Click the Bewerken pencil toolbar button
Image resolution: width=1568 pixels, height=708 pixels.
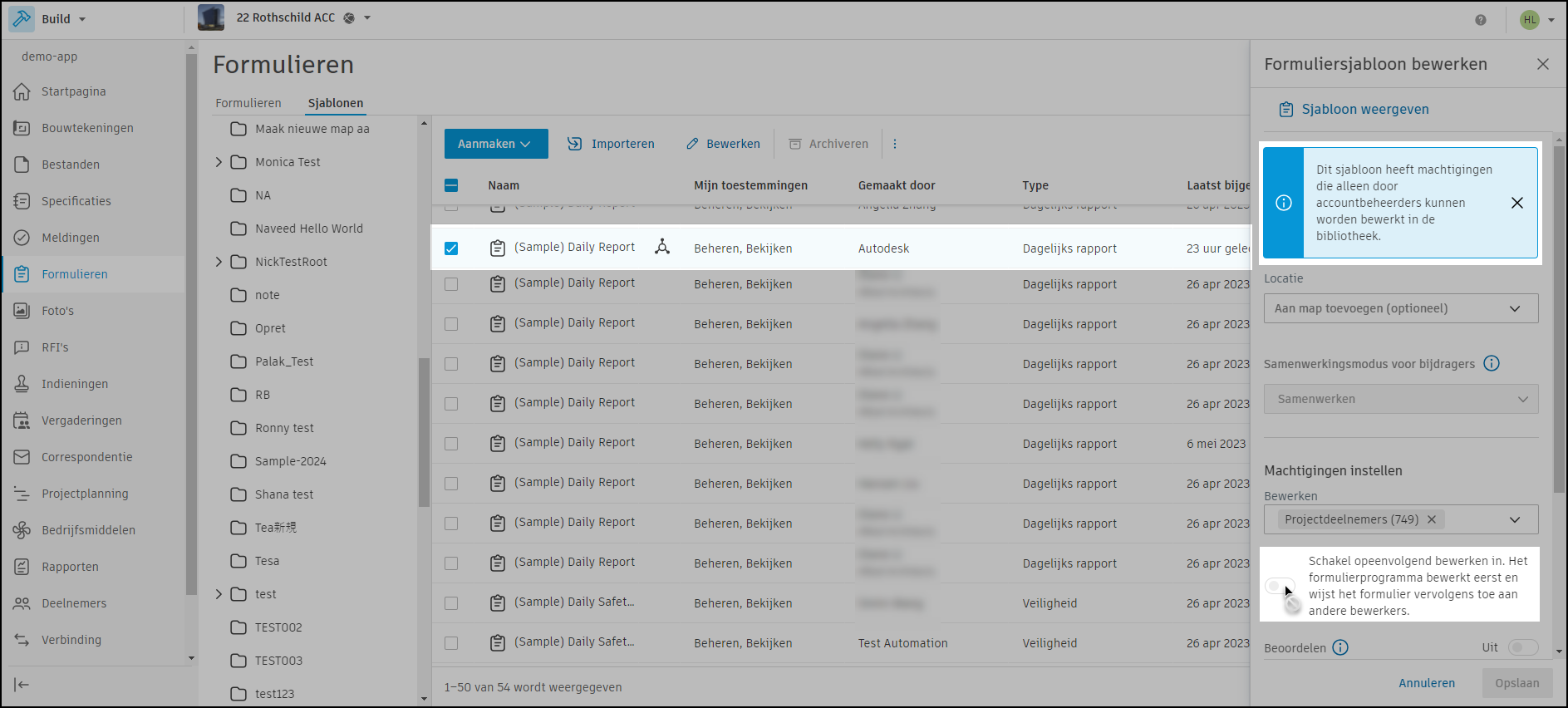click(x=723, y=144)
